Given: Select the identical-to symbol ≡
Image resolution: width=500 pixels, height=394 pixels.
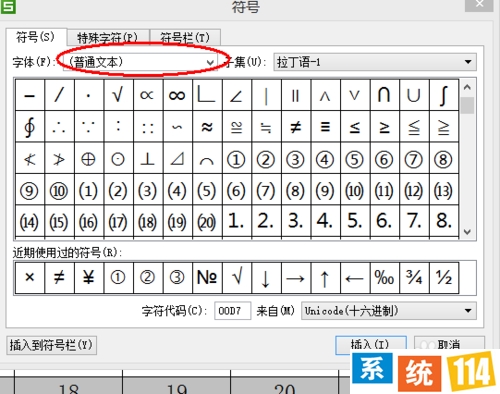Looking at the screenshot, I should (x=325, y=127).
